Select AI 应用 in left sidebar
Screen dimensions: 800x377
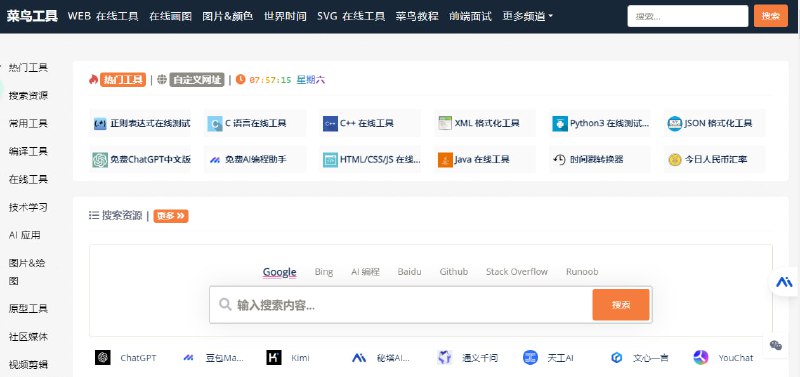[x=24, y=235]
